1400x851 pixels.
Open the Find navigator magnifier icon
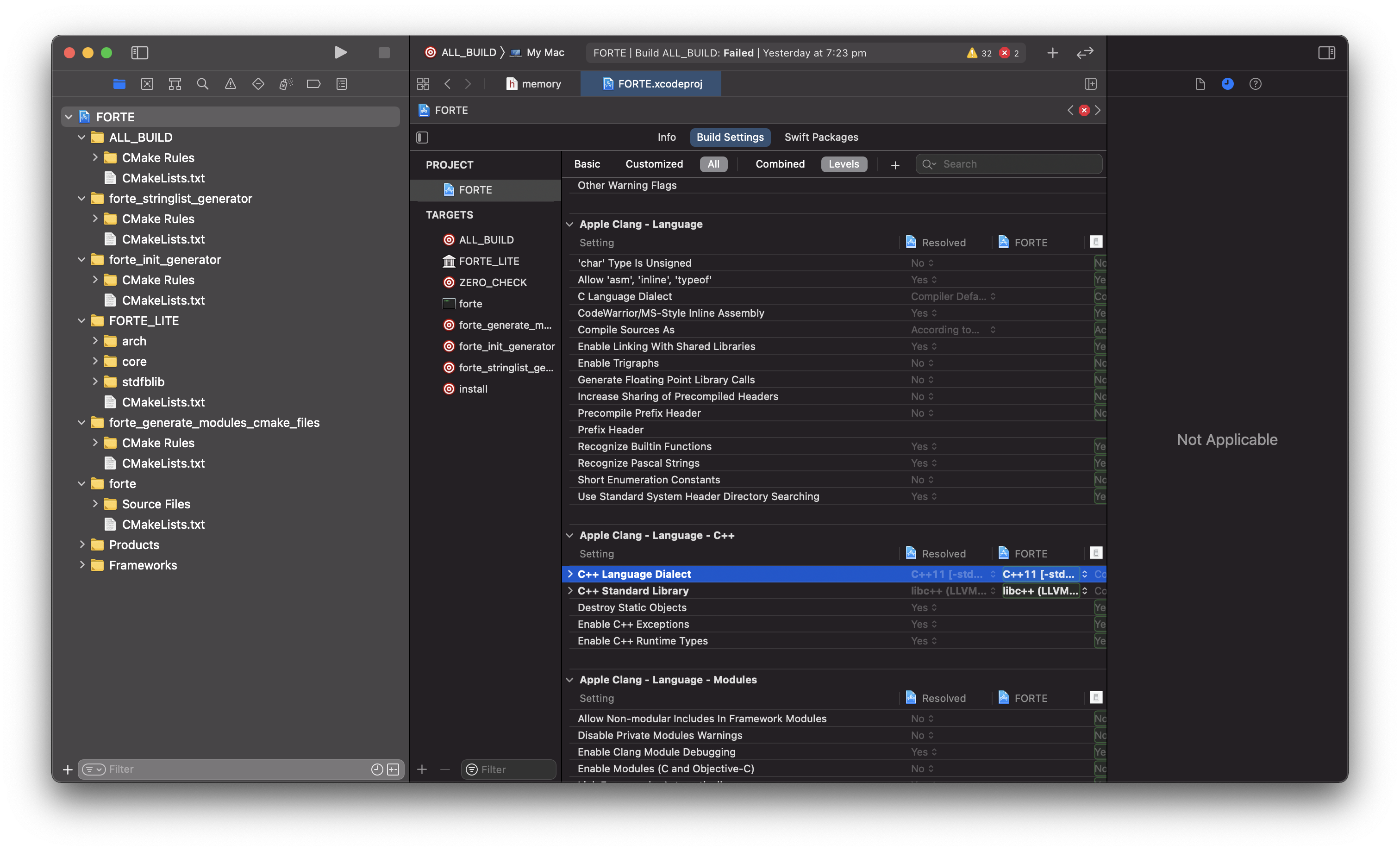[x=203, y=84]
